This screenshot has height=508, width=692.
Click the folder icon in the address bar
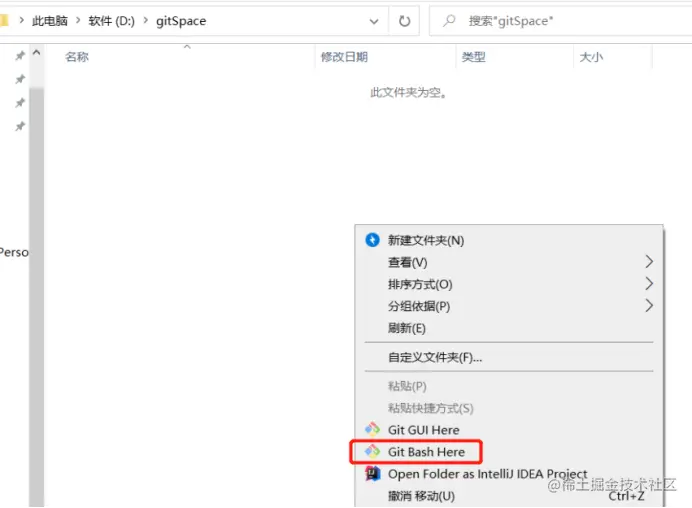pyautogui.click(x=4, y=20)
